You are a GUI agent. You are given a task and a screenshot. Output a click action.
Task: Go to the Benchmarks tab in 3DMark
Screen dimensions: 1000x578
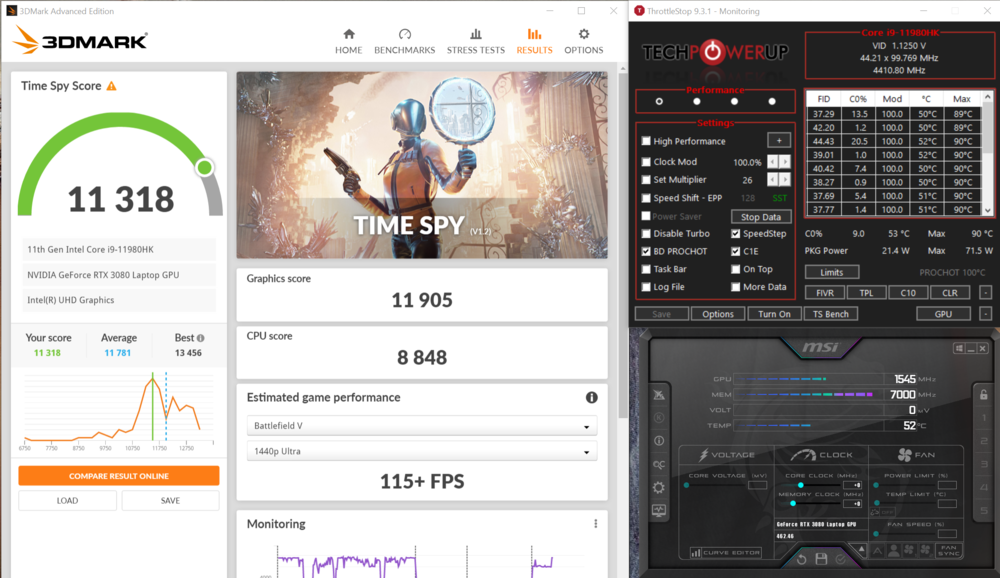404,41
